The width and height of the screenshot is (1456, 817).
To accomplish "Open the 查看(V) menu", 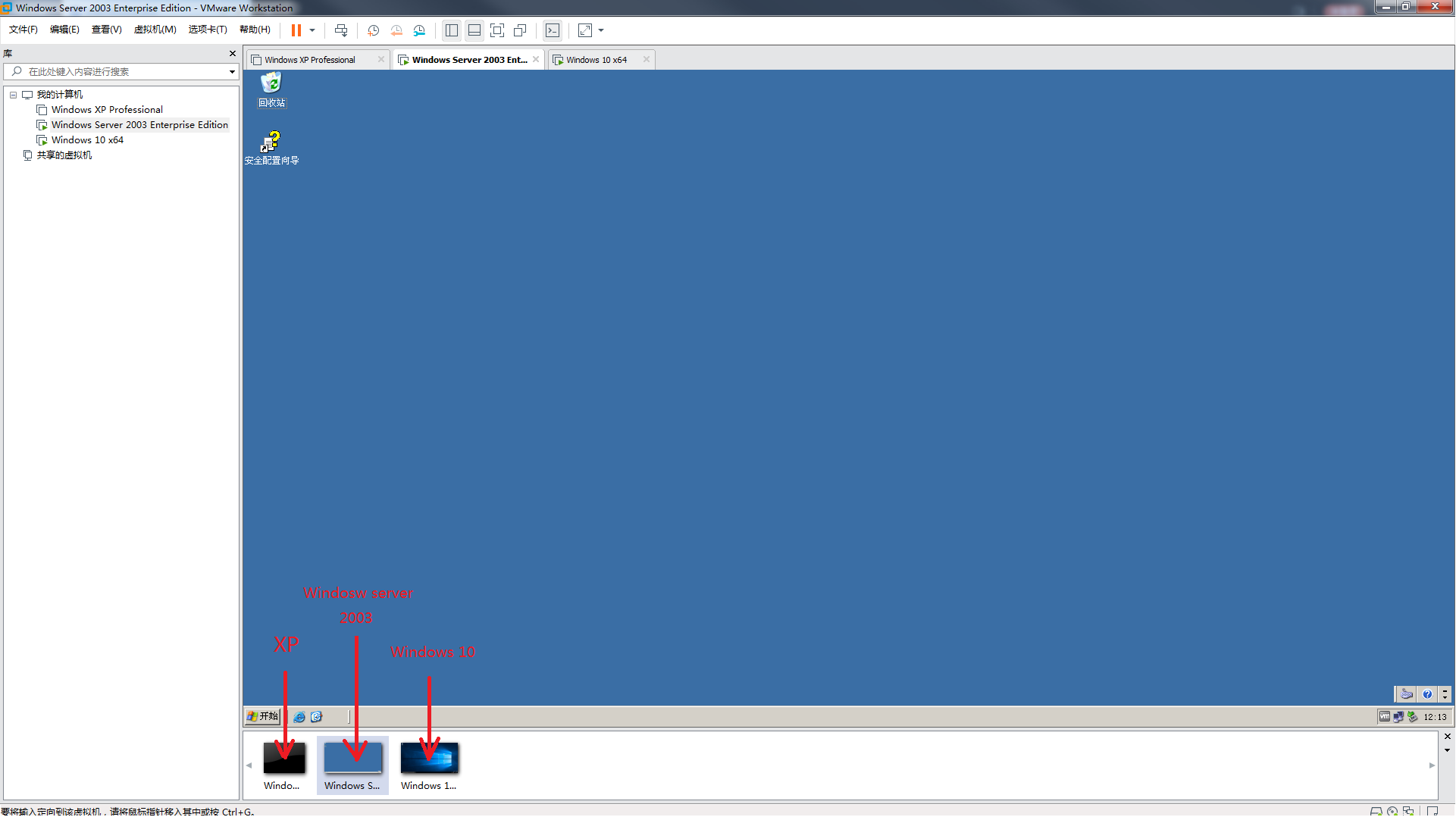I will click(107, 30).
